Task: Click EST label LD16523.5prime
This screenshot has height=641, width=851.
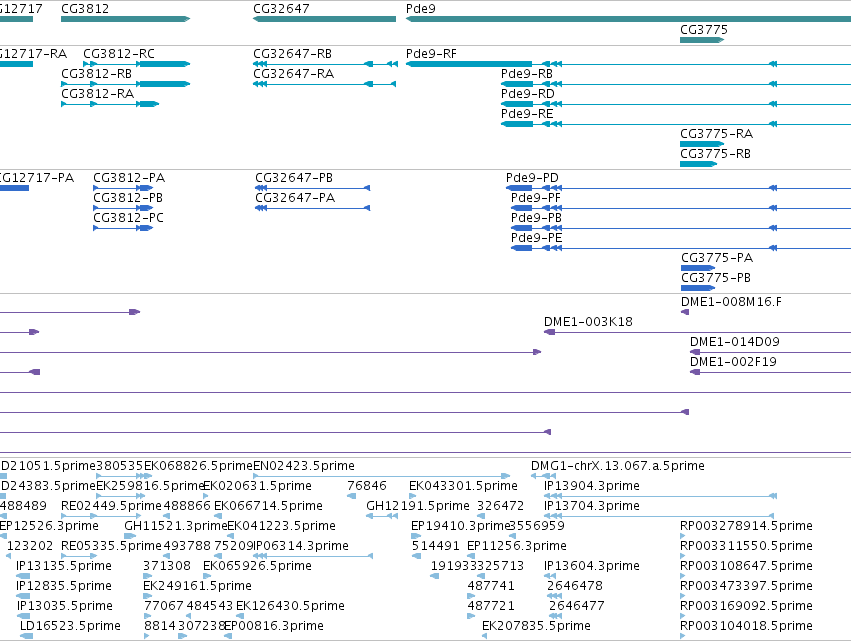Action: [x=71, y=626]
